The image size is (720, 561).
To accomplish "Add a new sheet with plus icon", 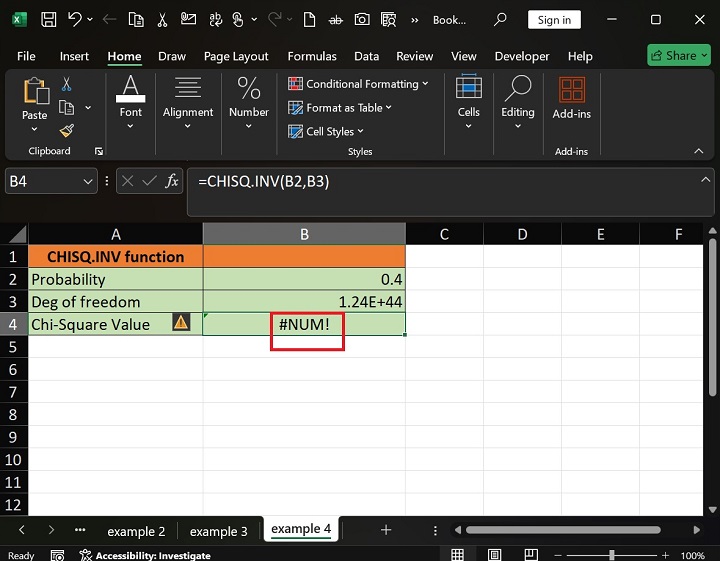I will coord(386,530).
